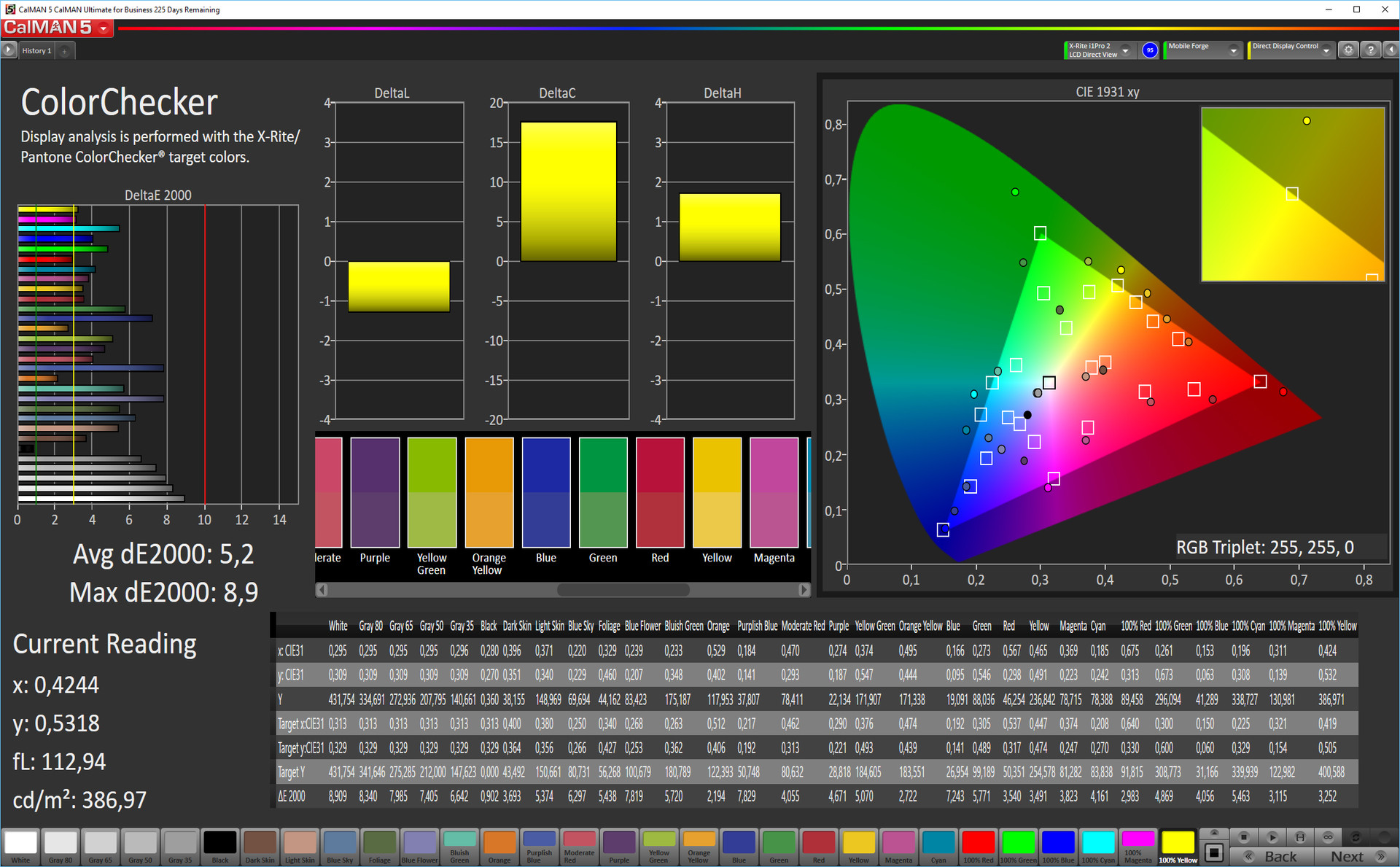Image resolution: width=1400 pixels, height=867 pixels.
Task: Toggle the left panel play arrow
Action: (9, 50)
